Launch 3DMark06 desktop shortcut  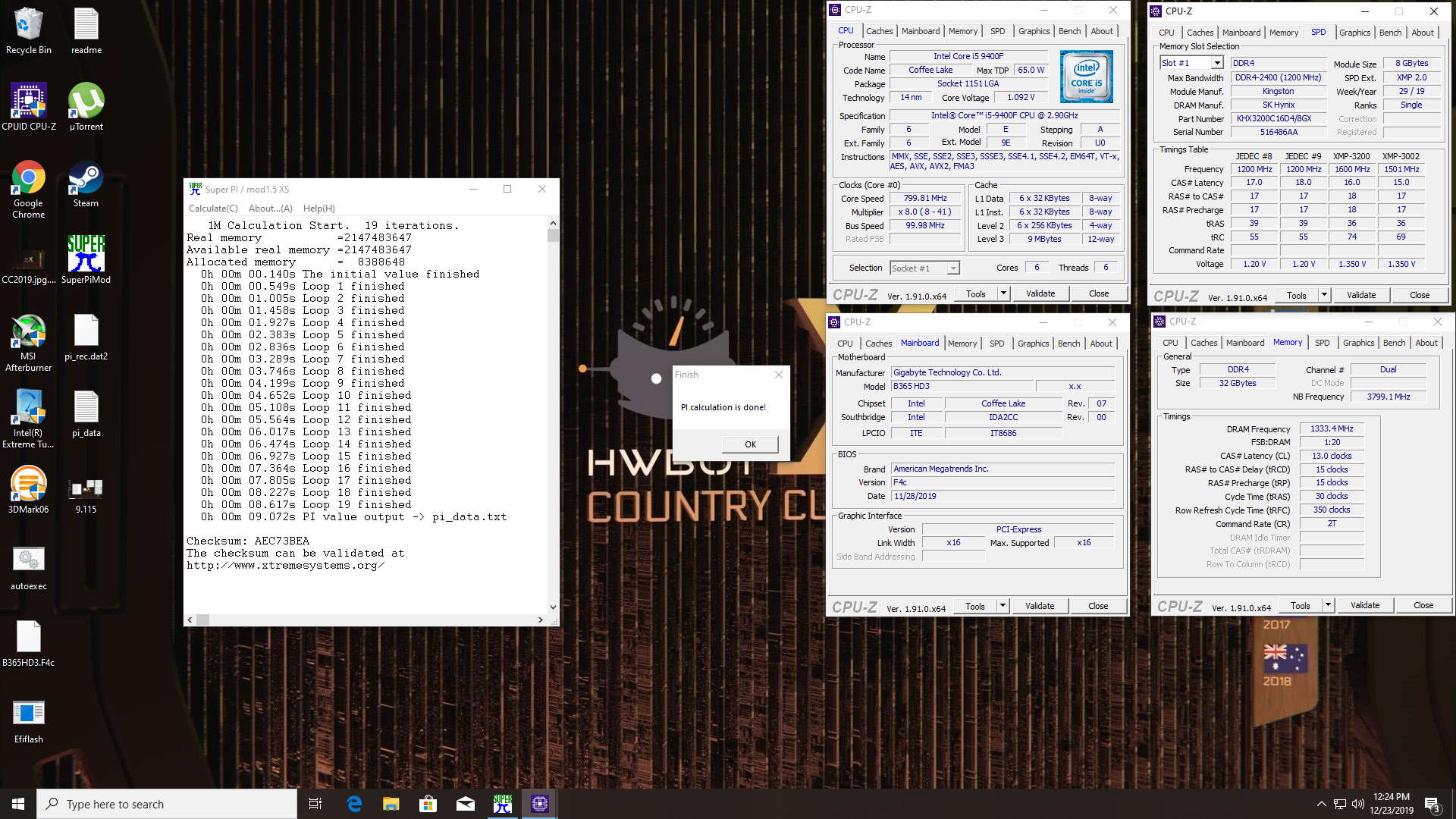tap(29, 490)
